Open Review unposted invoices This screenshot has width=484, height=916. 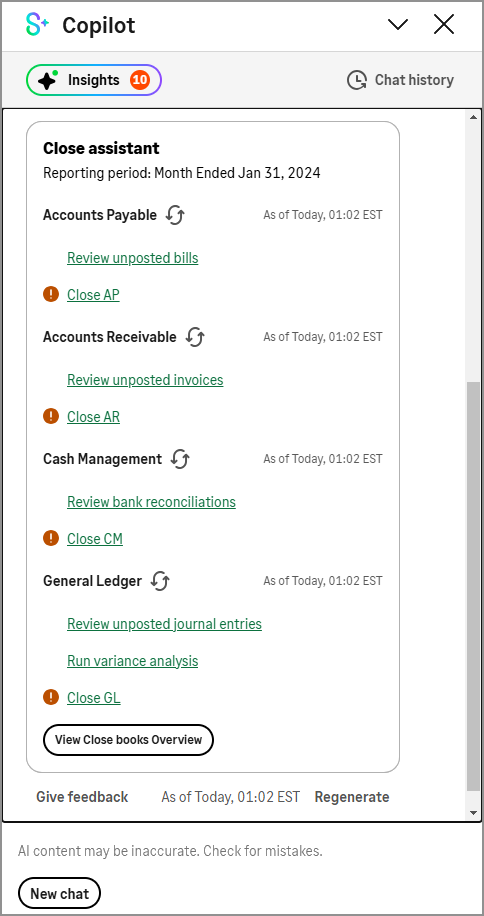(x=145, y=380)
